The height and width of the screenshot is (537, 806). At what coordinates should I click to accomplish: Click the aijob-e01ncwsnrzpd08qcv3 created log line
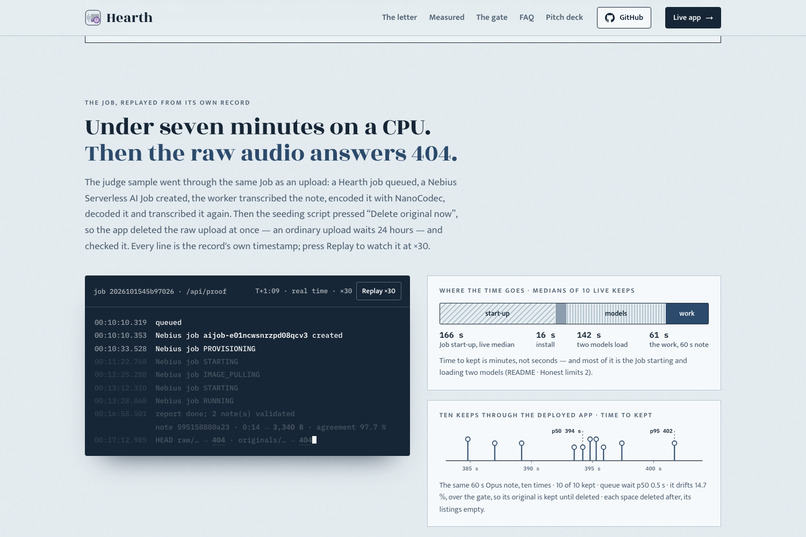tap(218, 335)
